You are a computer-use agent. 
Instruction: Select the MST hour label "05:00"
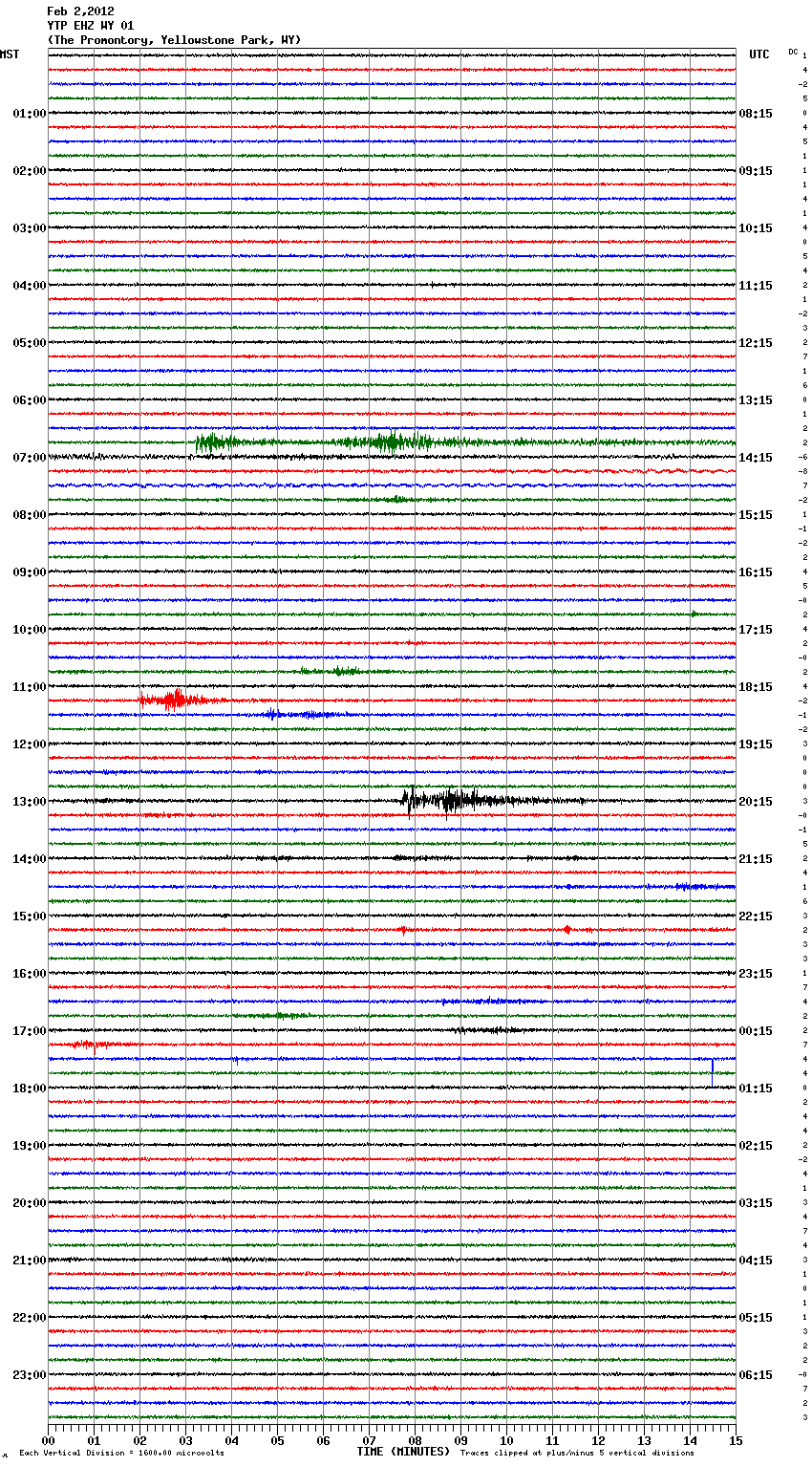(30, 343)
